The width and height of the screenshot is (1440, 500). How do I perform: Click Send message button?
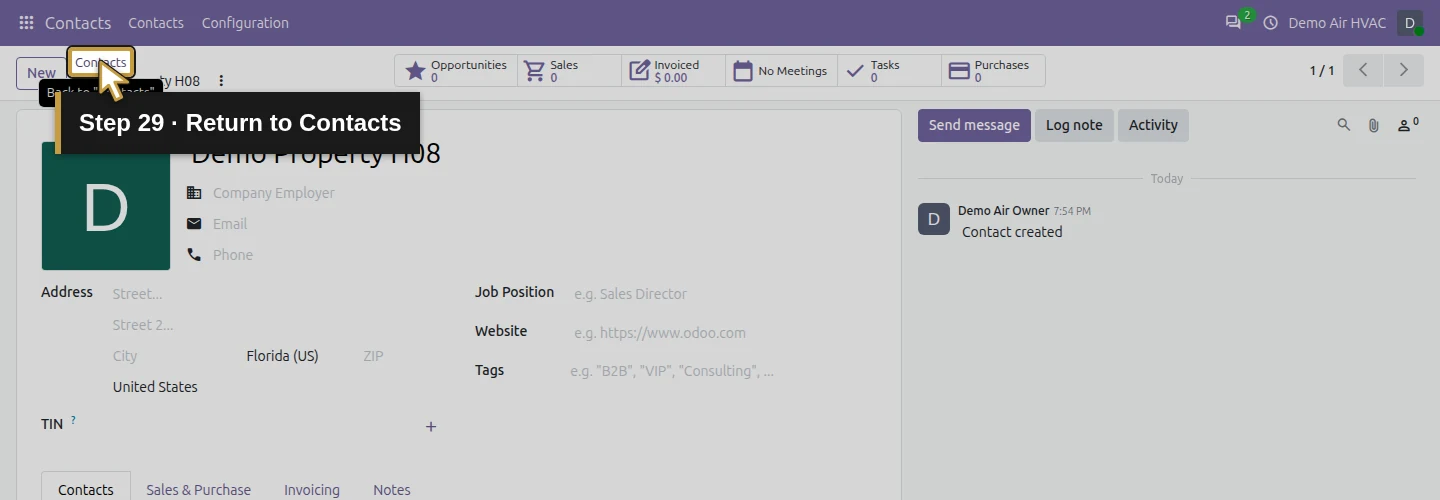pyautogui.click(x=974, y=125)
